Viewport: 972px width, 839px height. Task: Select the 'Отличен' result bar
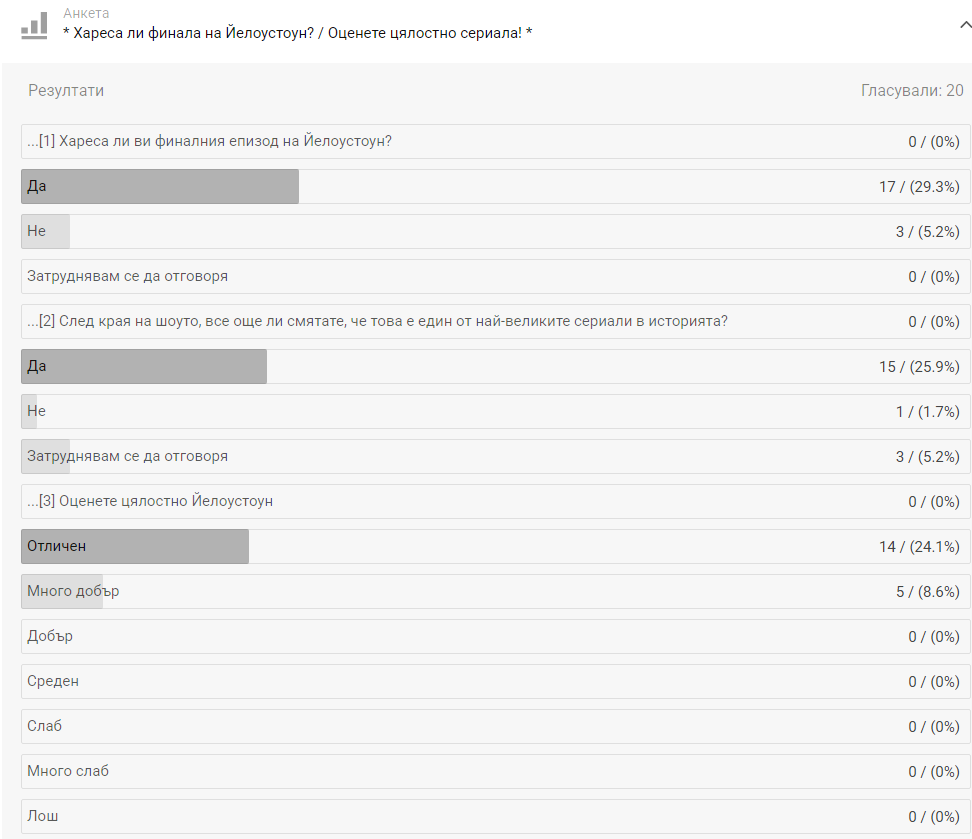tap(135, 547)
